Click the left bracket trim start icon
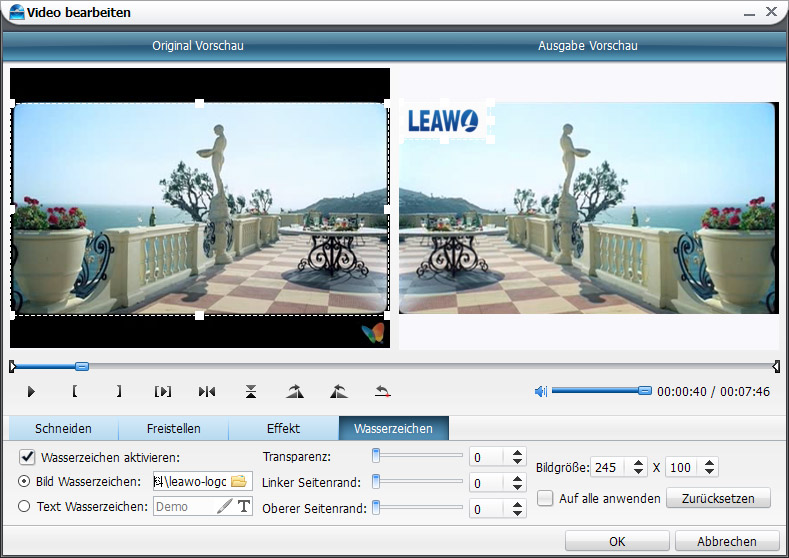The image size is (789, 558). coord(74,391)
